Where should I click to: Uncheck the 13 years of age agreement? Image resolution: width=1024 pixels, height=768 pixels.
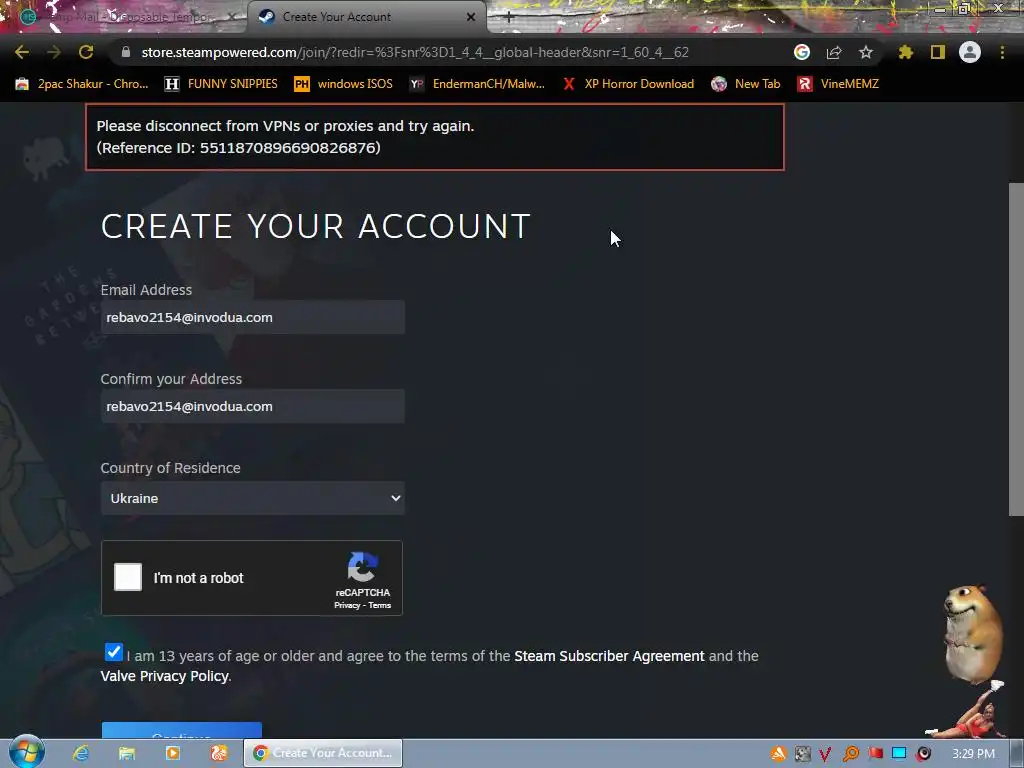click(114, 652)
